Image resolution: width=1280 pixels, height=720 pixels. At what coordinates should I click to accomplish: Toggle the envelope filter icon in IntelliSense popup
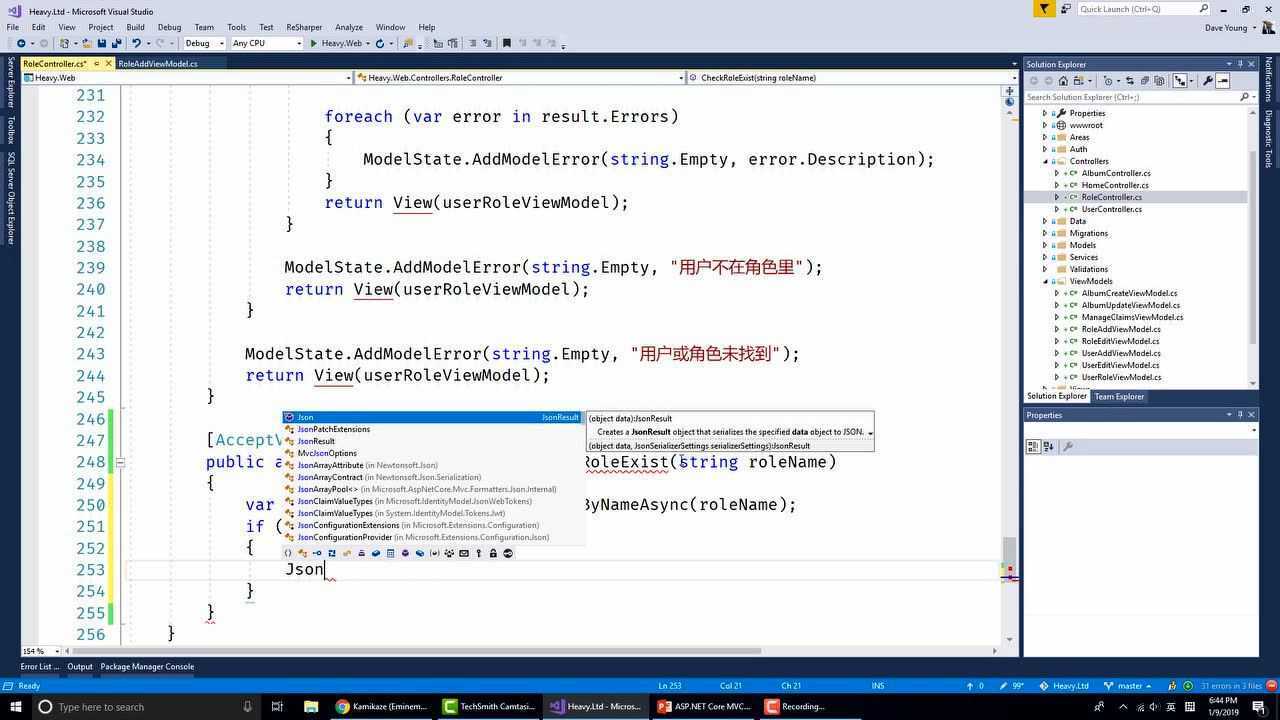point(463,553)
